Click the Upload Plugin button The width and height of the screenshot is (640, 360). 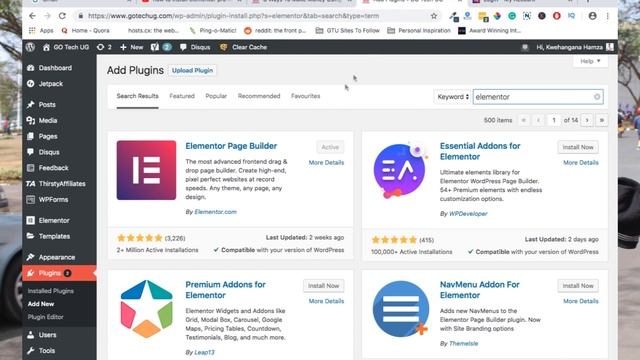tap(192, 70)
